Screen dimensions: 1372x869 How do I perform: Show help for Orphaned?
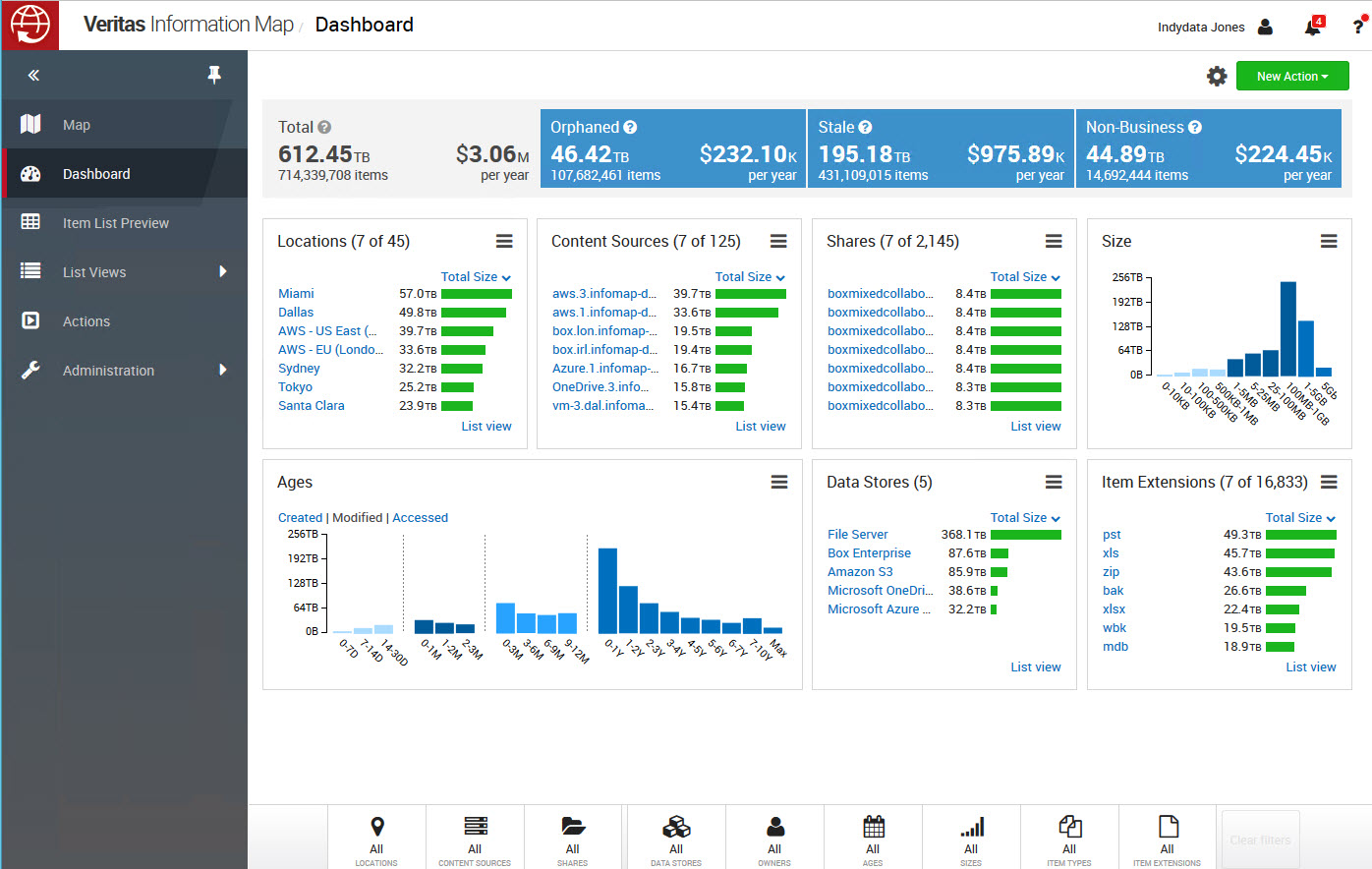click(630, 127)
